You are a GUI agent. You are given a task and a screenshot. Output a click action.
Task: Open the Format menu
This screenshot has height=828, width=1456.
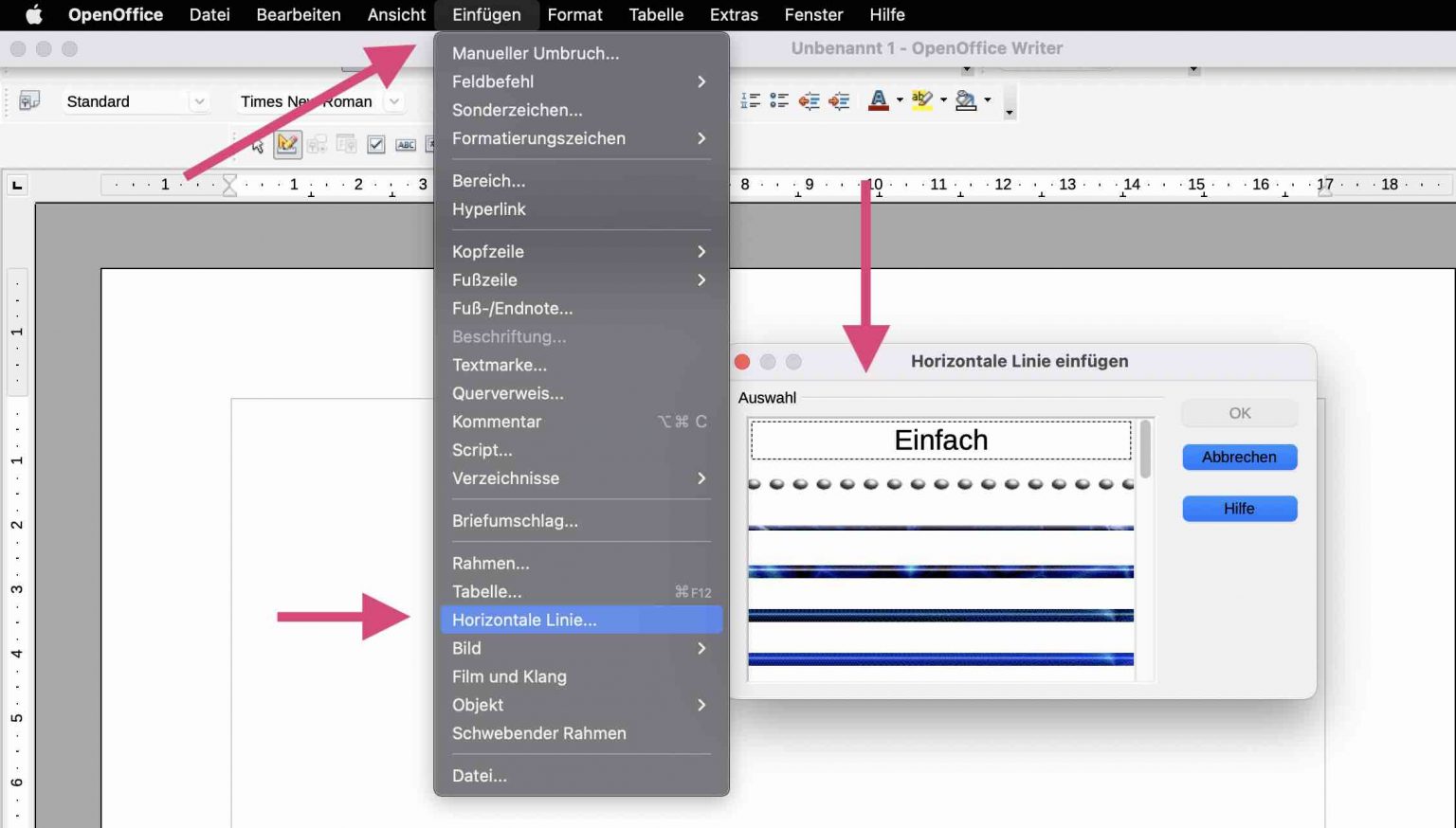574,14
